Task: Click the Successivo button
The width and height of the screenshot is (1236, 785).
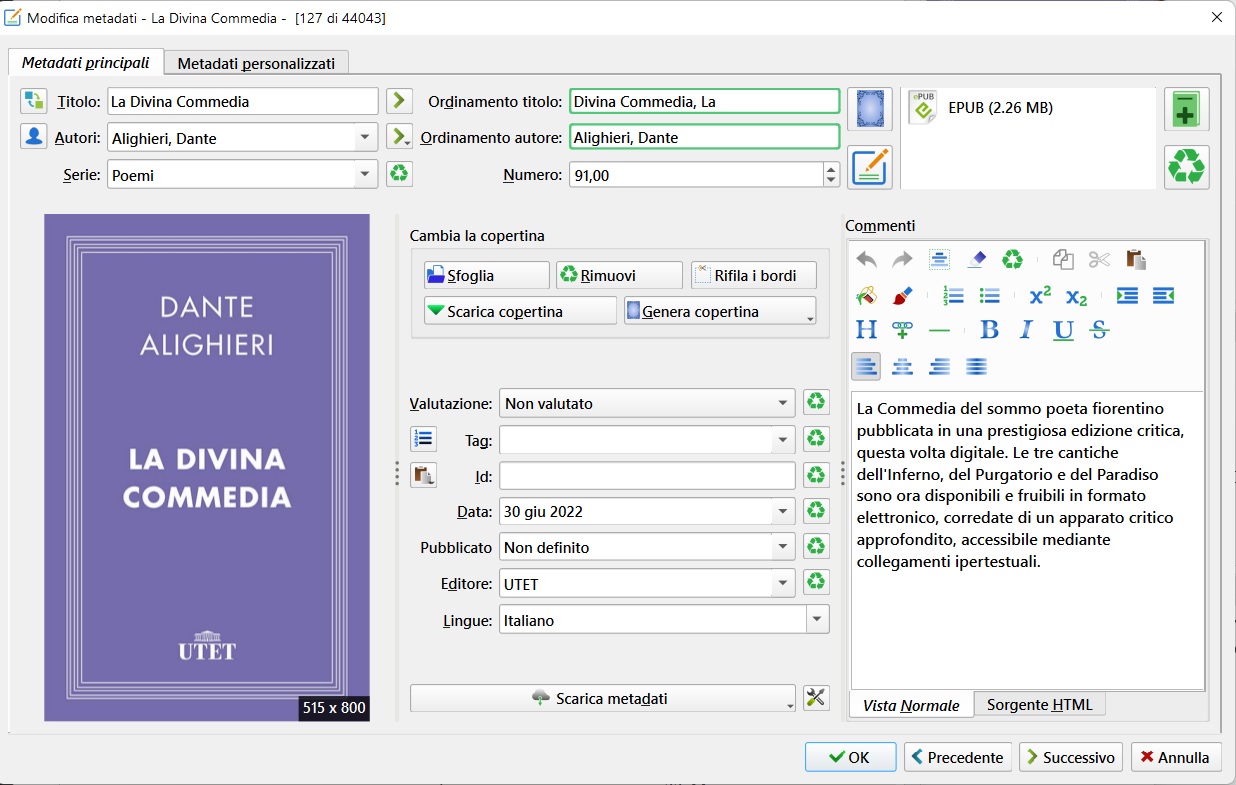Action: (1070, 757)
